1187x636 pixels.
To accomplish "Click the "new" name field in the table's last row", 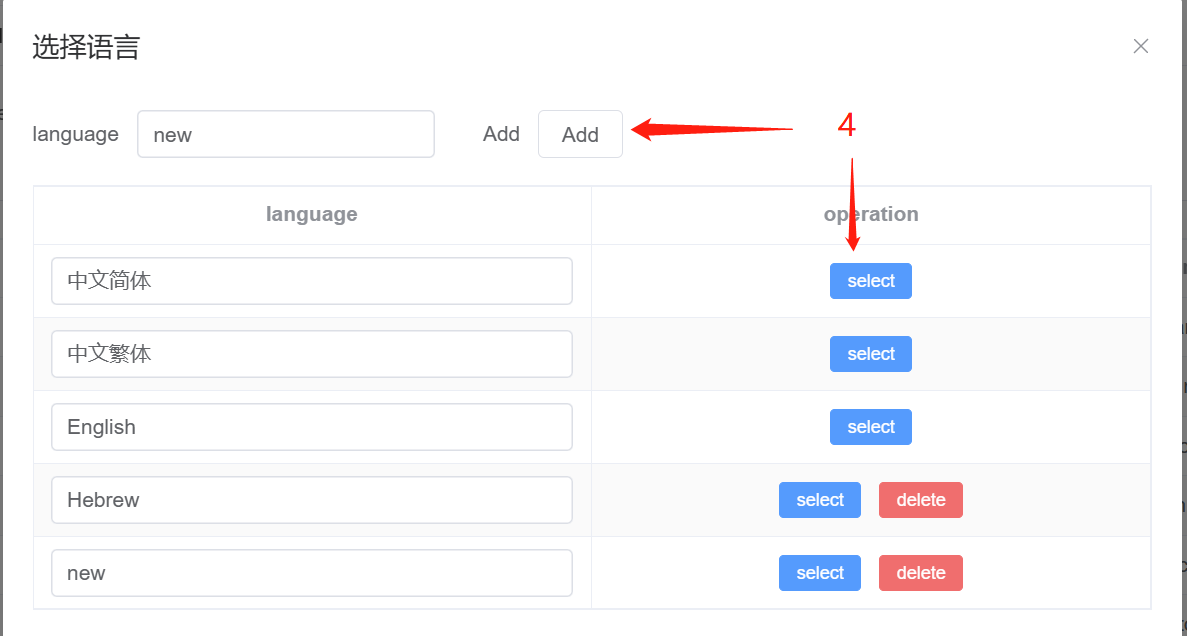I will pyautogui.click(x=311, y=573).
